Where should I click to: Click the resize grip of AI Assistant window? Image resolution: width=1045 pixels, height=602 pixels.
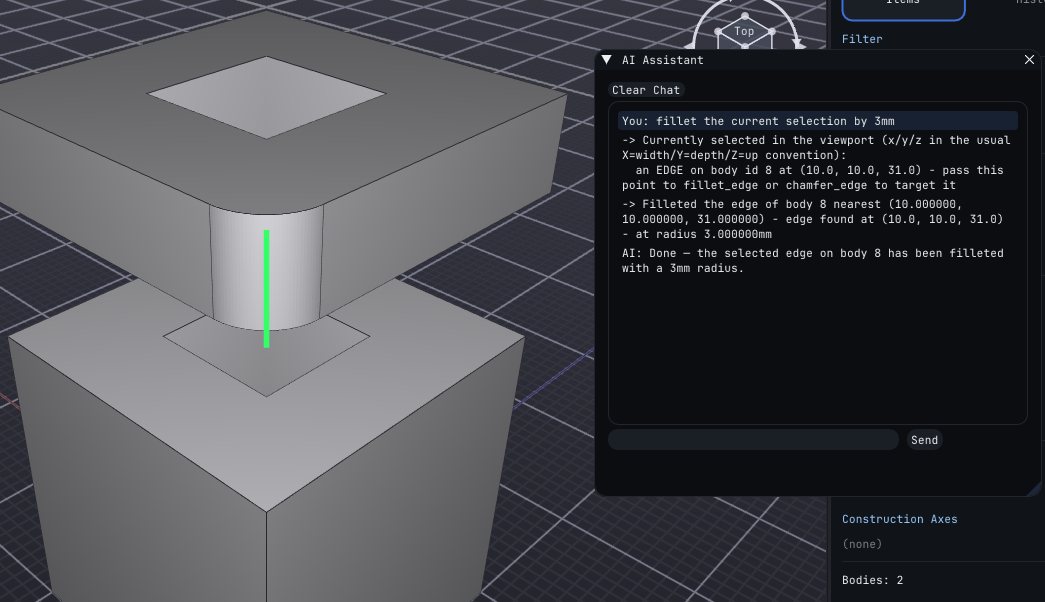coord(1034,489)
